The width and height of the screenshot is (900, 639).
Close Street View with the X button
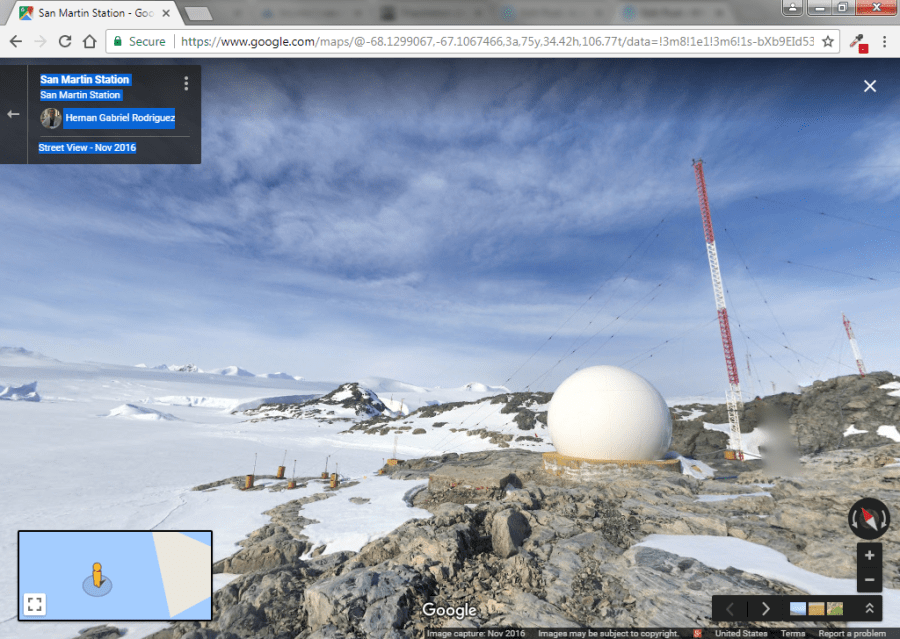pyautogui.click(x=869, y=86)
